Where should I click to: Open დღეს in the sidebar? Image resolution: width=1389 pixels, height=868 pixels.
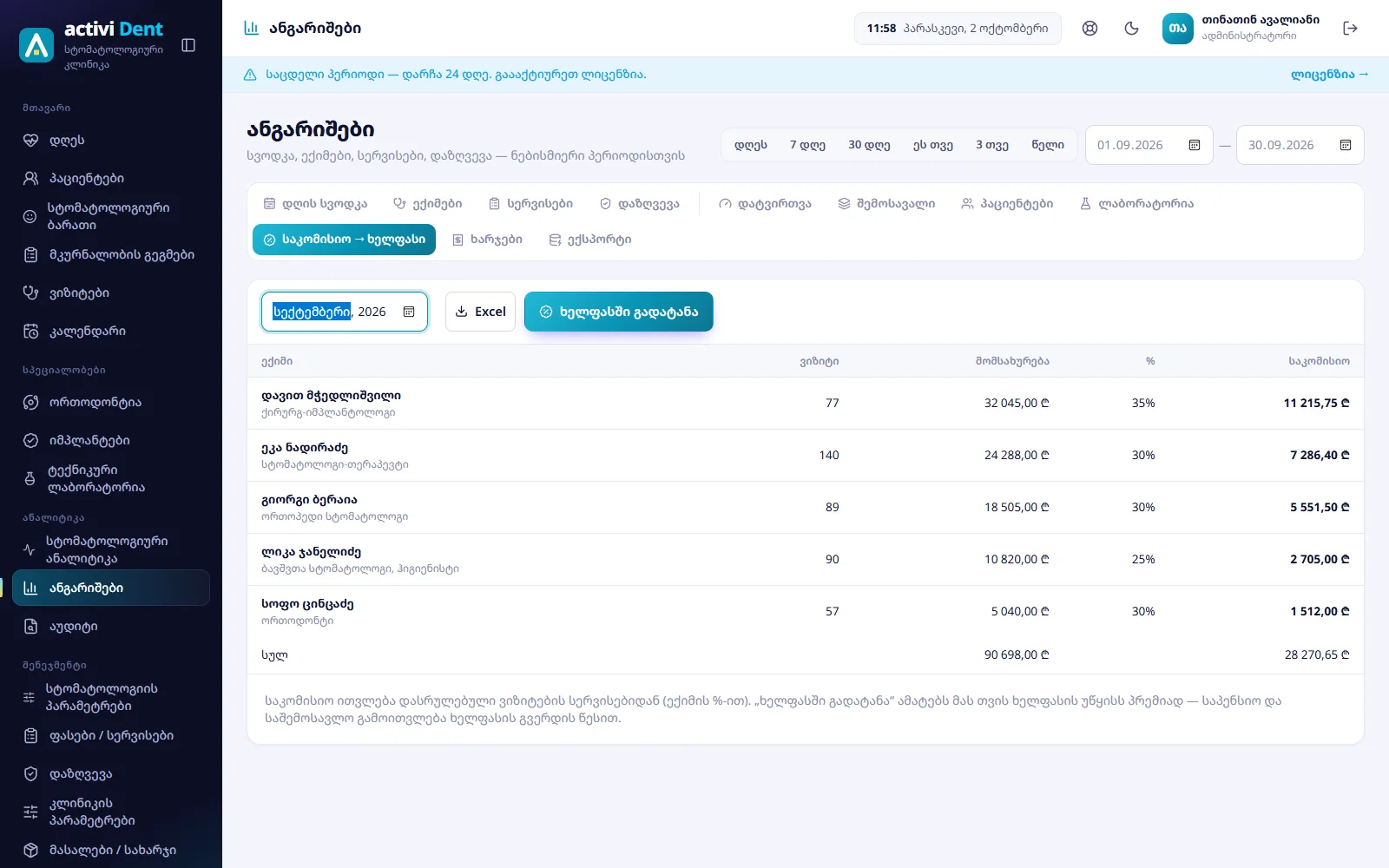[111, 140]
